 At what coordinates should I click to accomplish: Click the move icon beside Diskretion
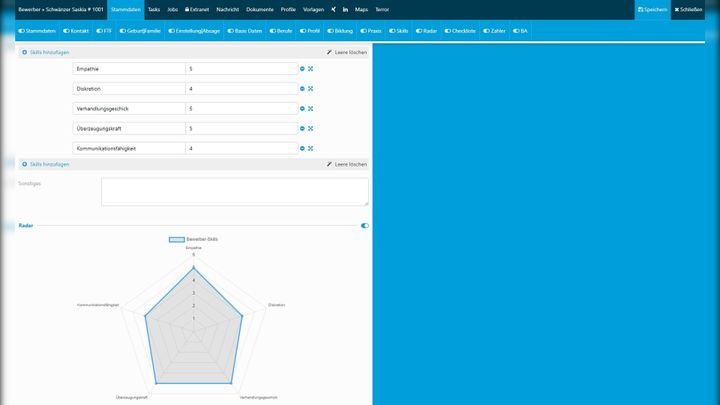tap(311, 89)
